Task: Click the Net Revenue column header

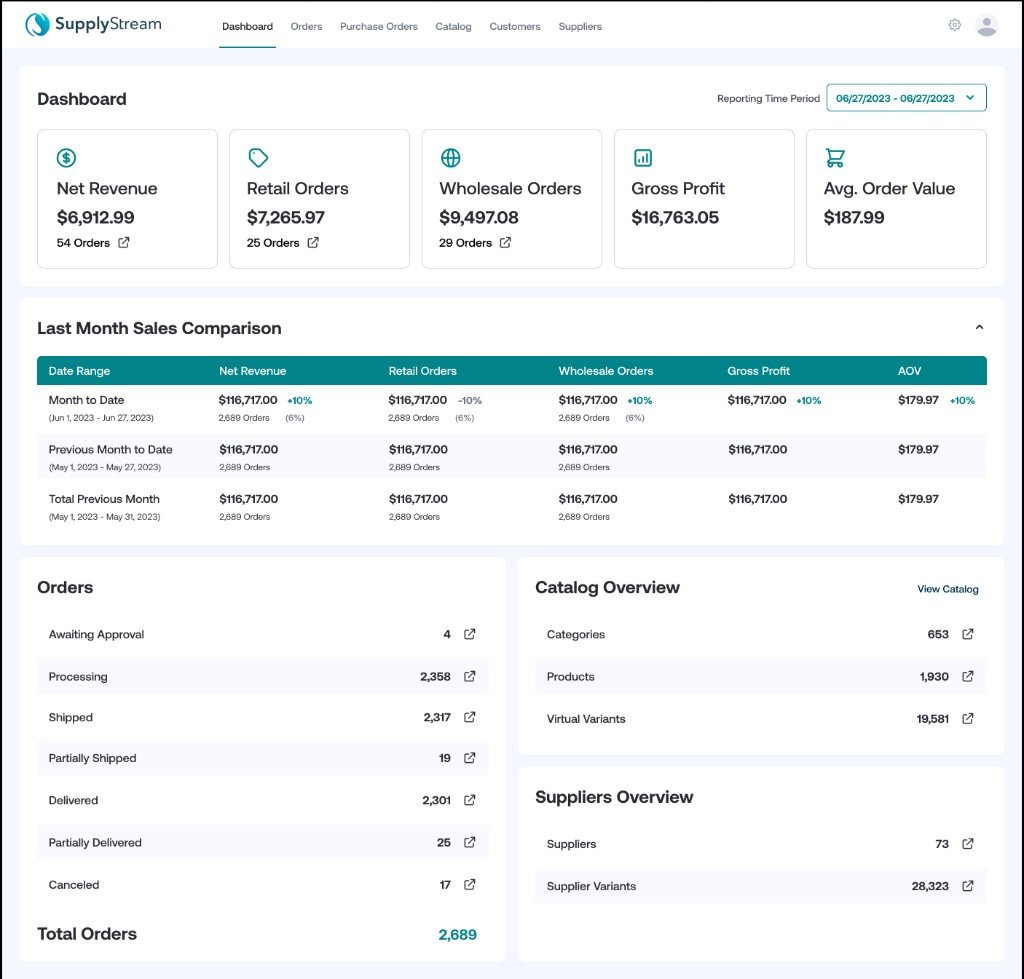Action: click(252, 371)
